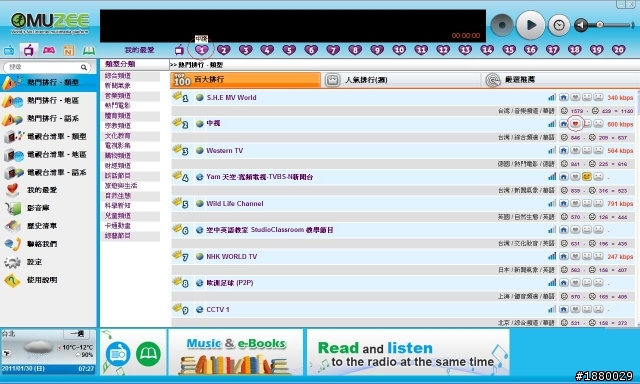Viewport: 640px width, 384px height.
Task: Open the Music & e-Books banner
Action: coord(236,352)
